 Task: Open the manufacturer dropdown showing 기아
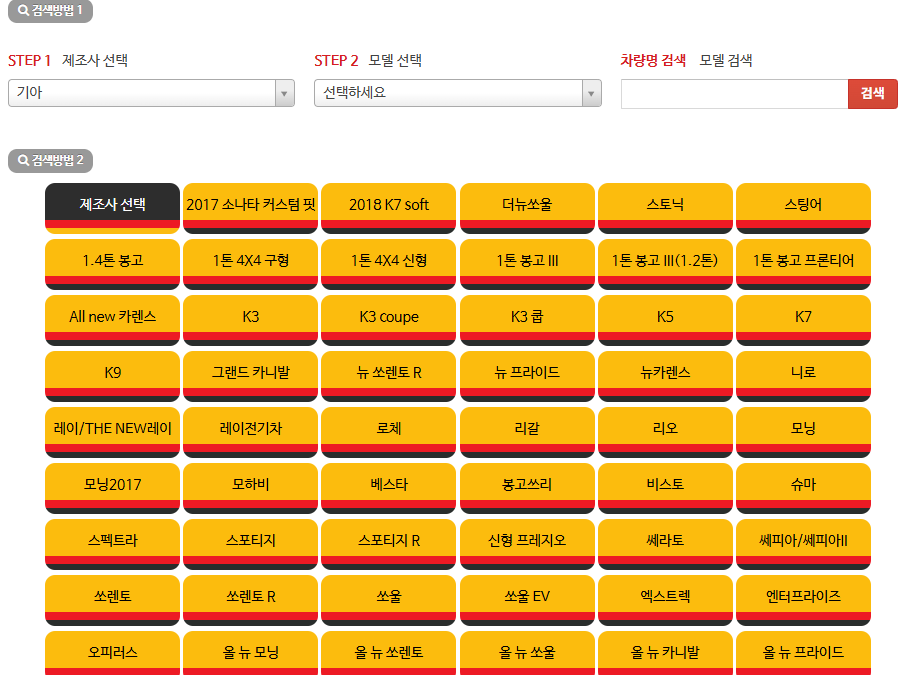(x=151, y=93)
